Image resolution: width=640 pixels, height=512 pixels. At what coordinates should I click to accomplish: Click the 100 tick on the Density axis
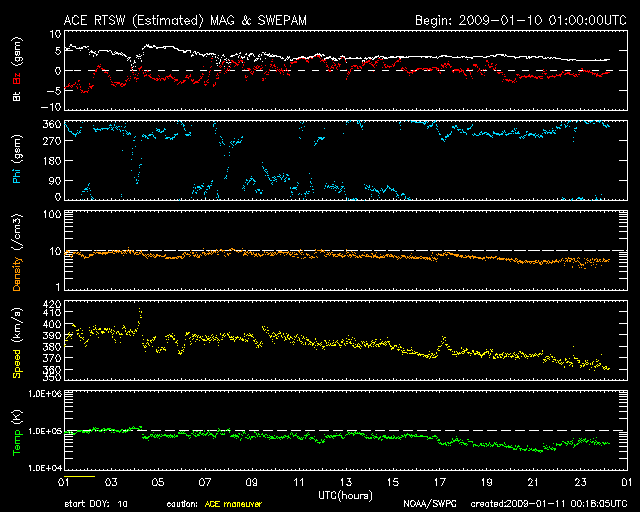tap(52, 215)
